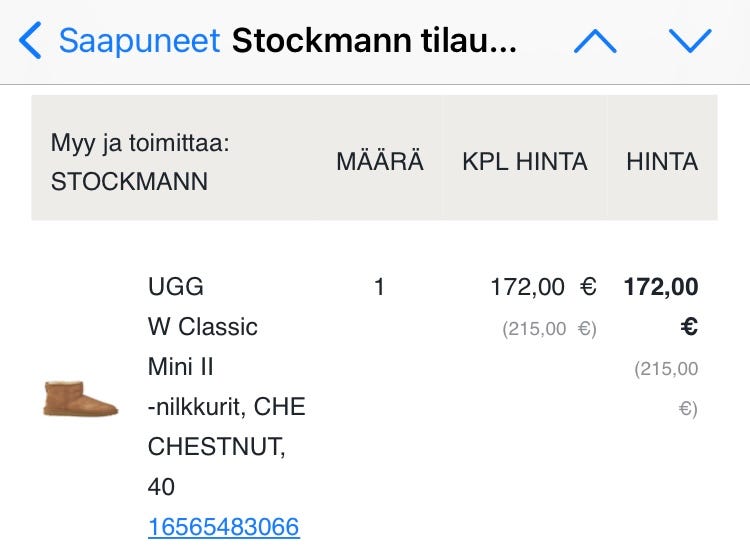Tap the CHESTNUT color text

(216, 447)
